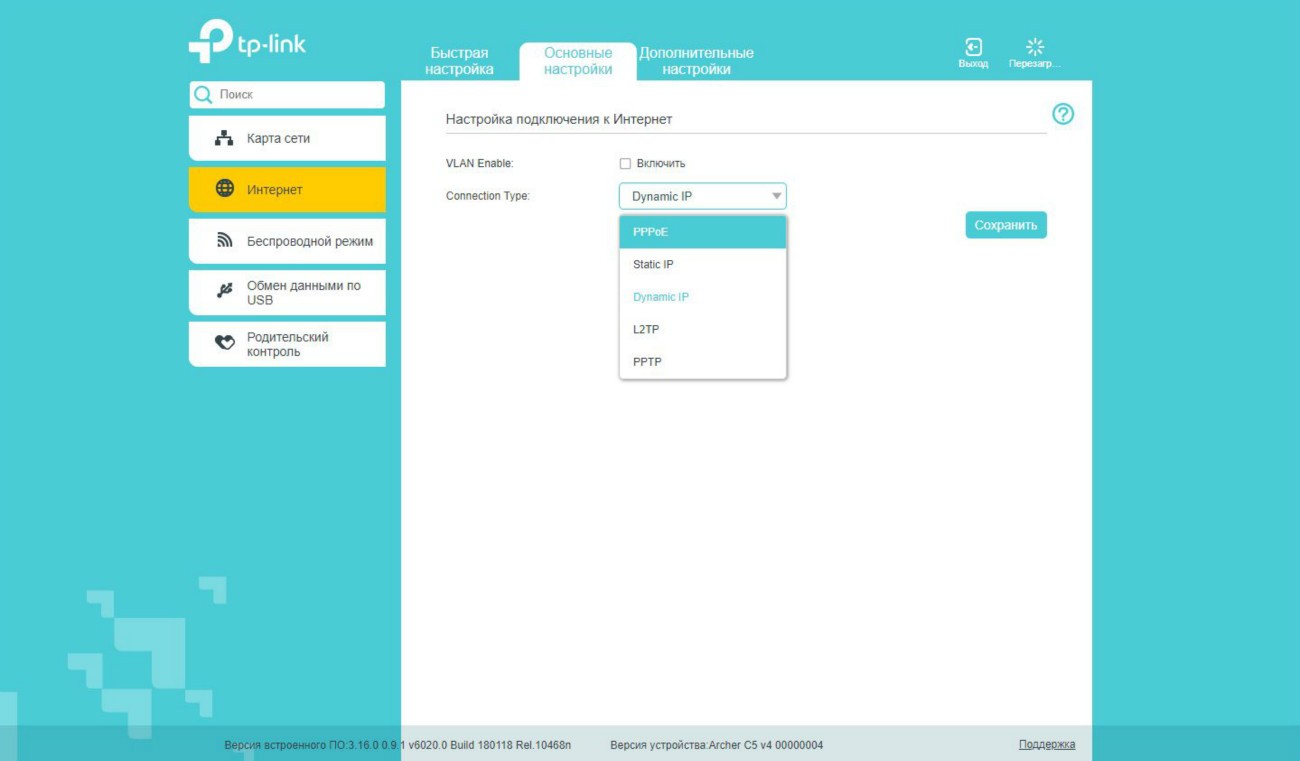Reboot router via Перезагр. icon

click(1035, 48)
